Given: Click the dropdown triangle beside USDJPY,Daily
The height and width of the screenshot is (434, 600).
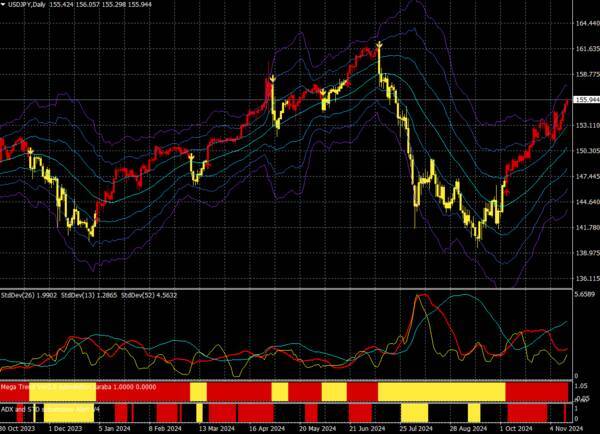Looking at the screenshot, I should pyautogui.click(x=5, y=5).
